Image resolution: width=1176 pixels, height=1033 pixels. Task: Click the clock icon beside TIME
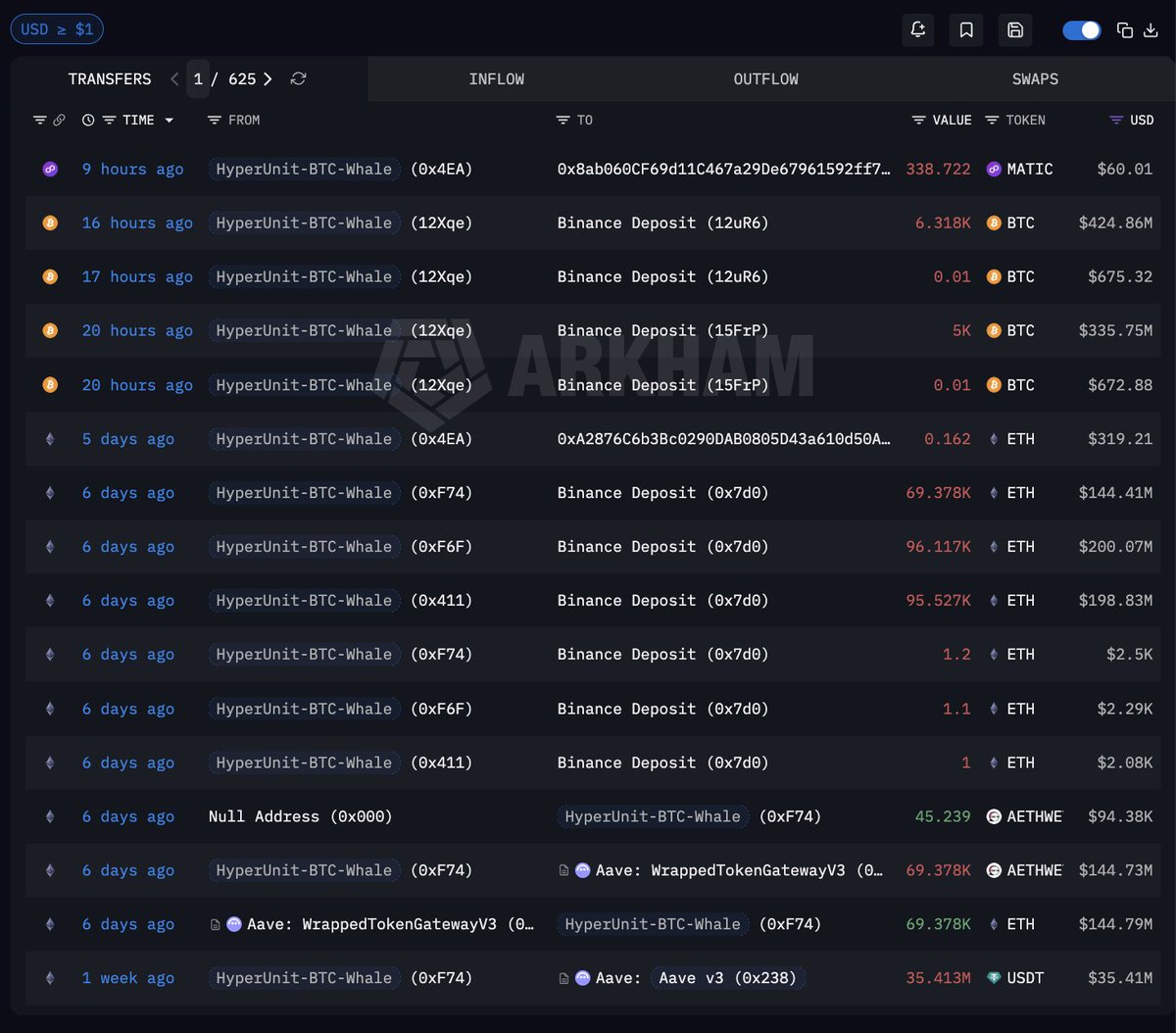click(x=88, y=120)
